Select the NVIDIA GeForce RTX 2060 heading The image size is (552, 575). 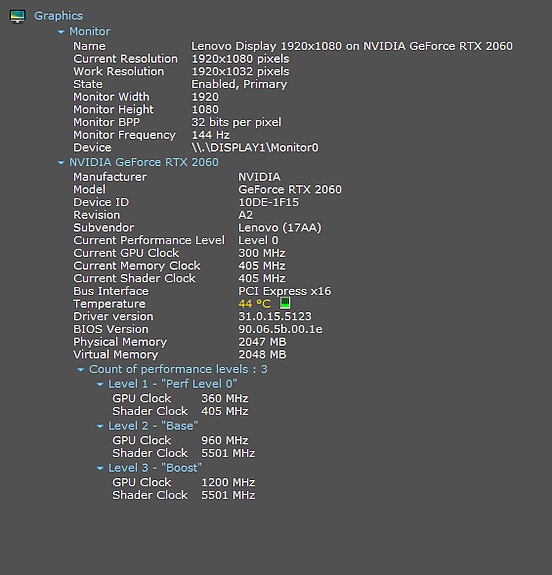click(144, 162)
